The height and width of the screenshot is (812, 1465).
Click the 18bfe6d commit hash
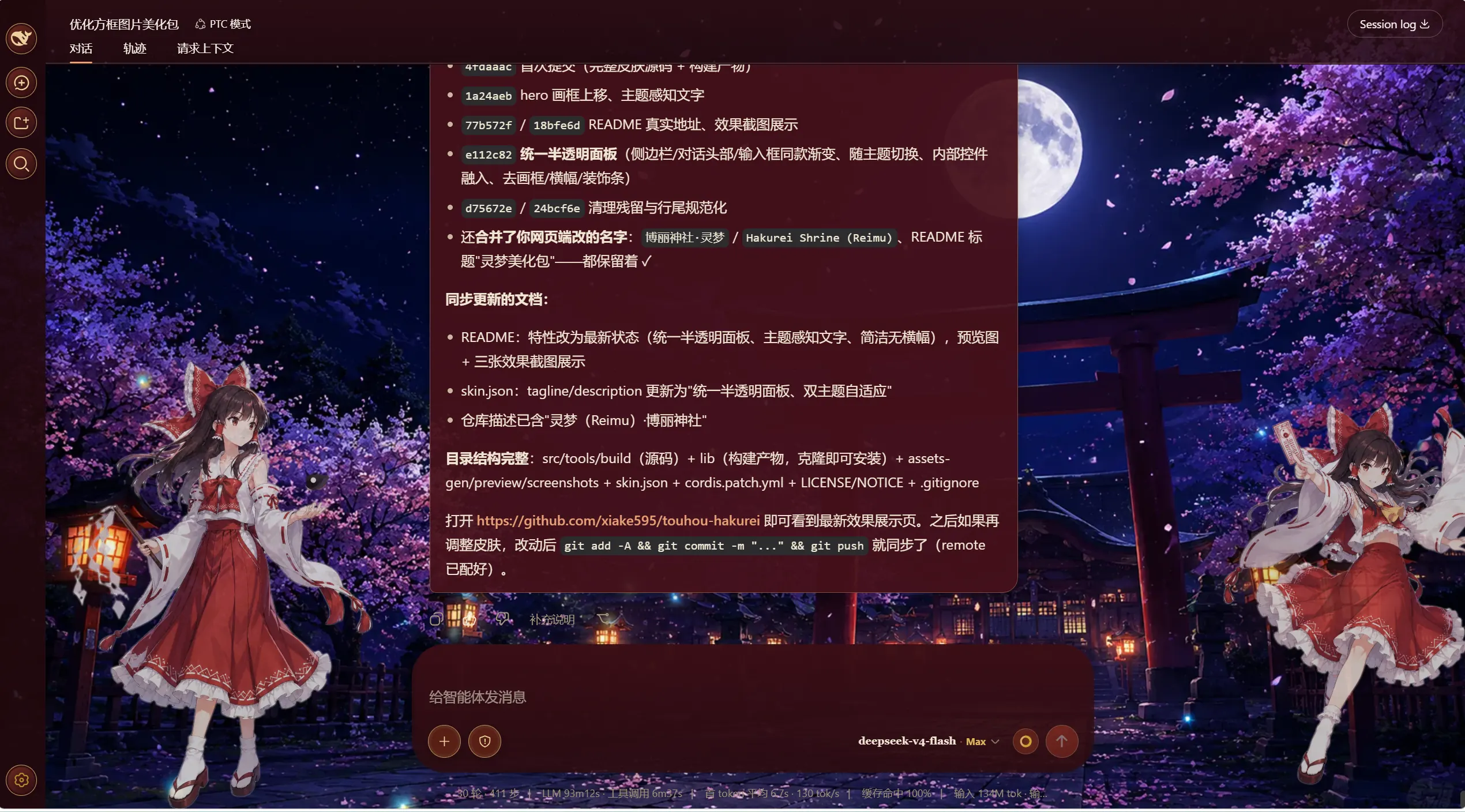point(556,125)
